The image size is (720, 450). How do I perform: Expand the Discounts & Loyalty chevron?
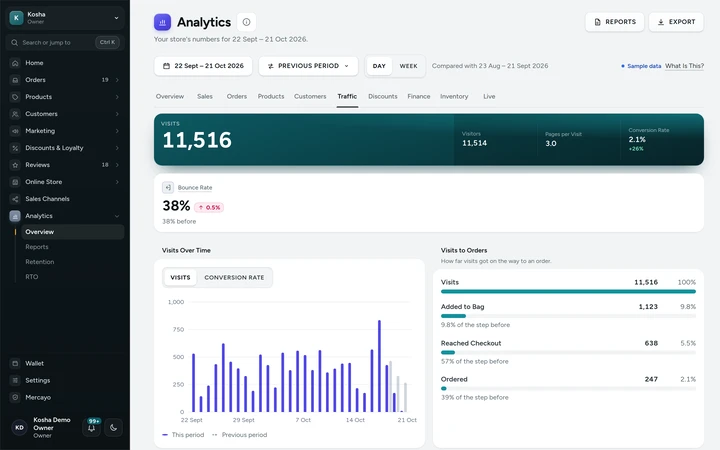(x=117, y=148)
